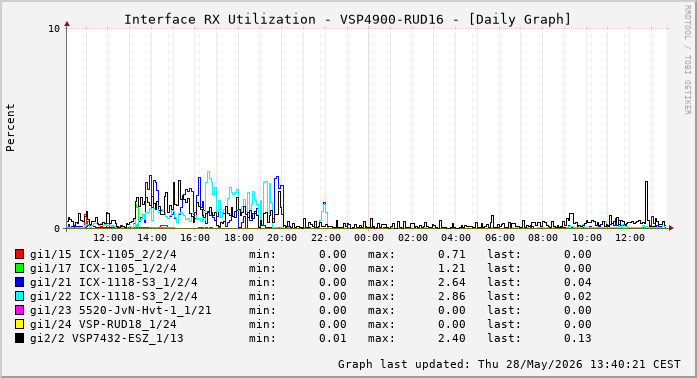
Task: Click legend label gi1/22 ICX-1118-S3_2/2/4
Action: pos(114,296)
